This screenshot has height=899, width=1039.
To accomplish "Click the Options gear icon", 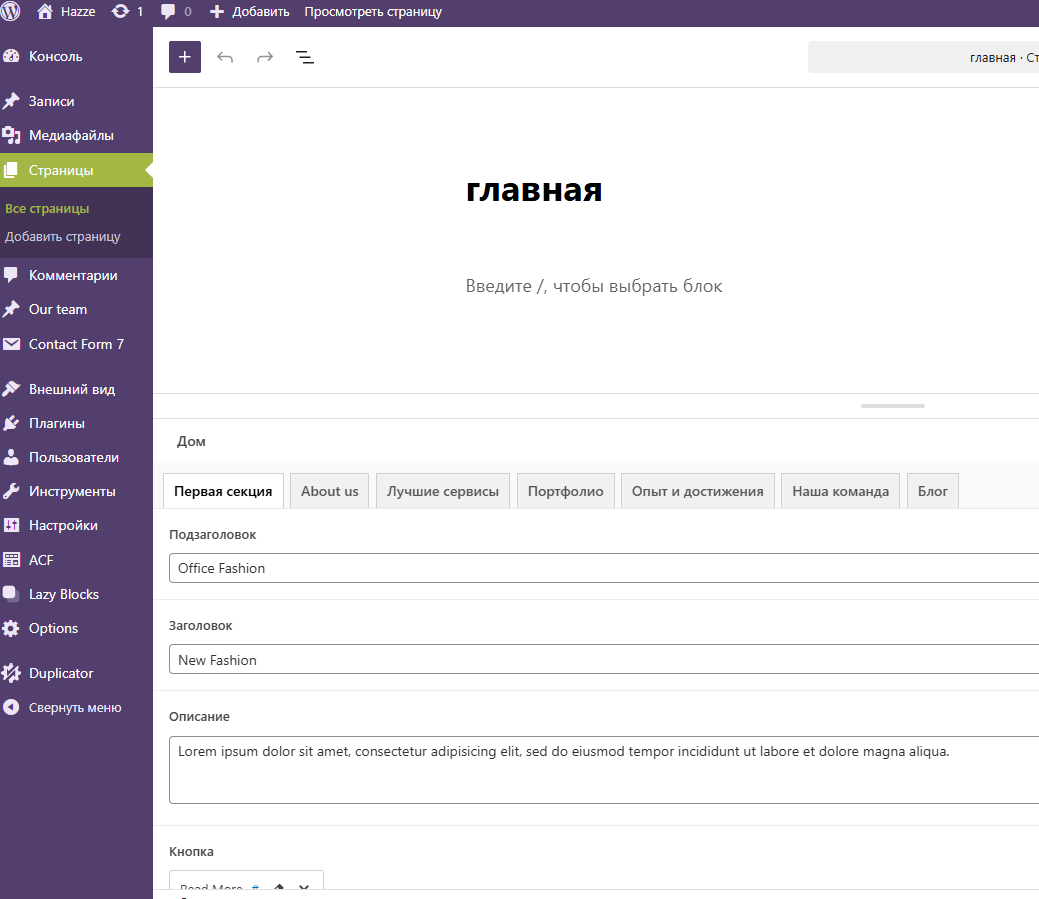I will [11, 628].
